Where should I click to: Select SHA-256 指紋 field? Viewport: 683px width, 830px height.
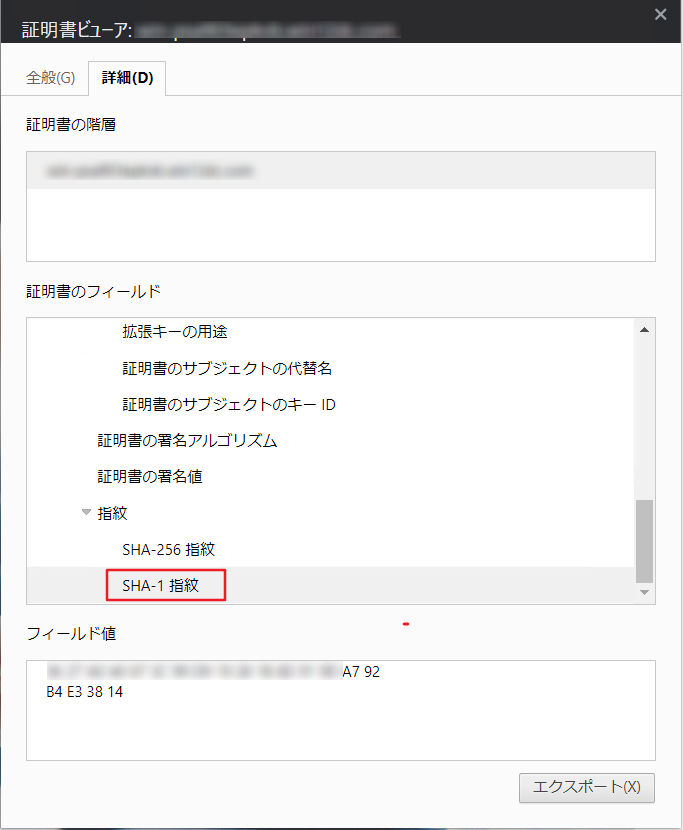pyautogui.click(x=168, y=549)
